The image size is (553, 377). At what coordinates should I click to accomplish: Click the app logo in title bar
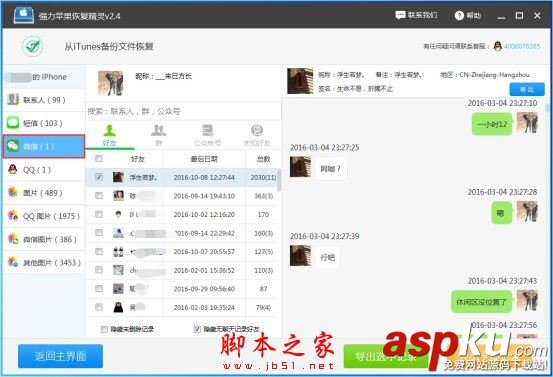tap(24, 15)
